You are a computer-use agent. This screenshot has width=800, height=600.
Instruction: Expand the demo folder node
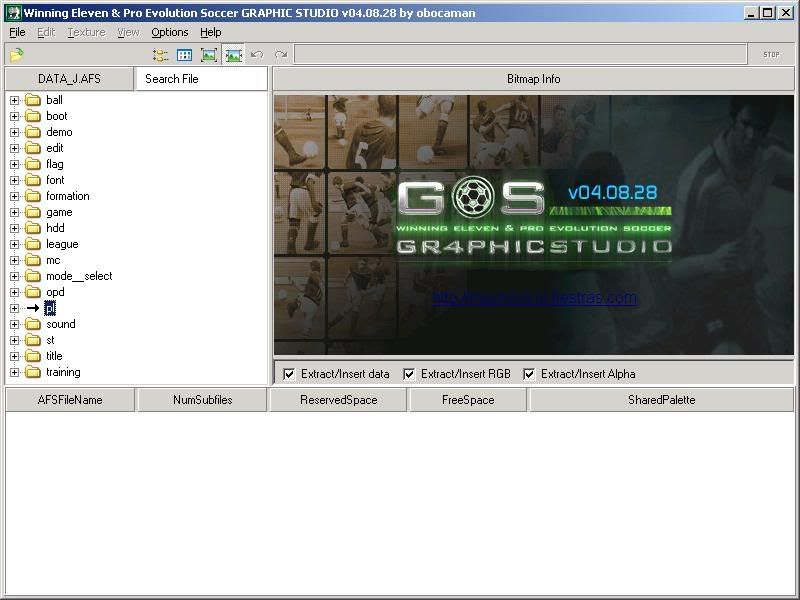tap(14, 132)
